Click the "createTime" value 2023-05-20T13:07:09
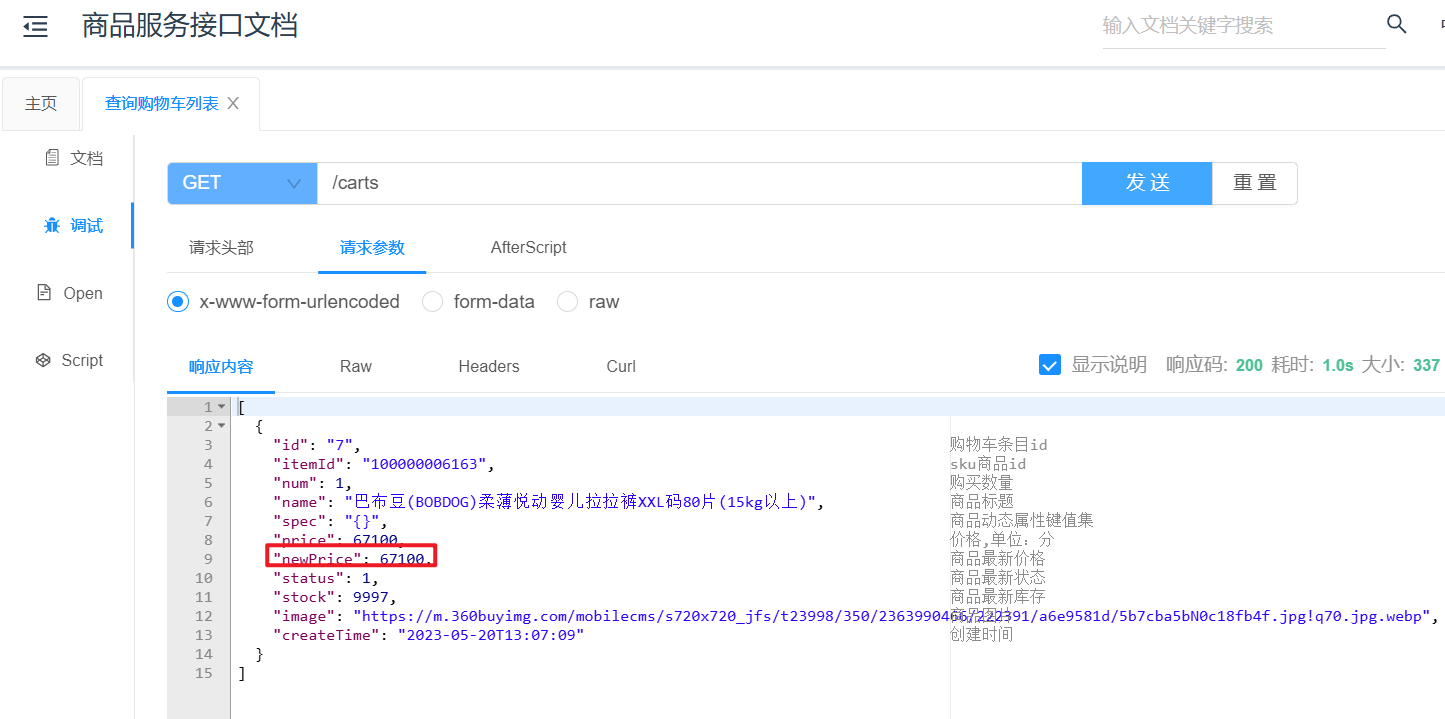The width and height of the screenshot is (1445, 719). point(491,635)
